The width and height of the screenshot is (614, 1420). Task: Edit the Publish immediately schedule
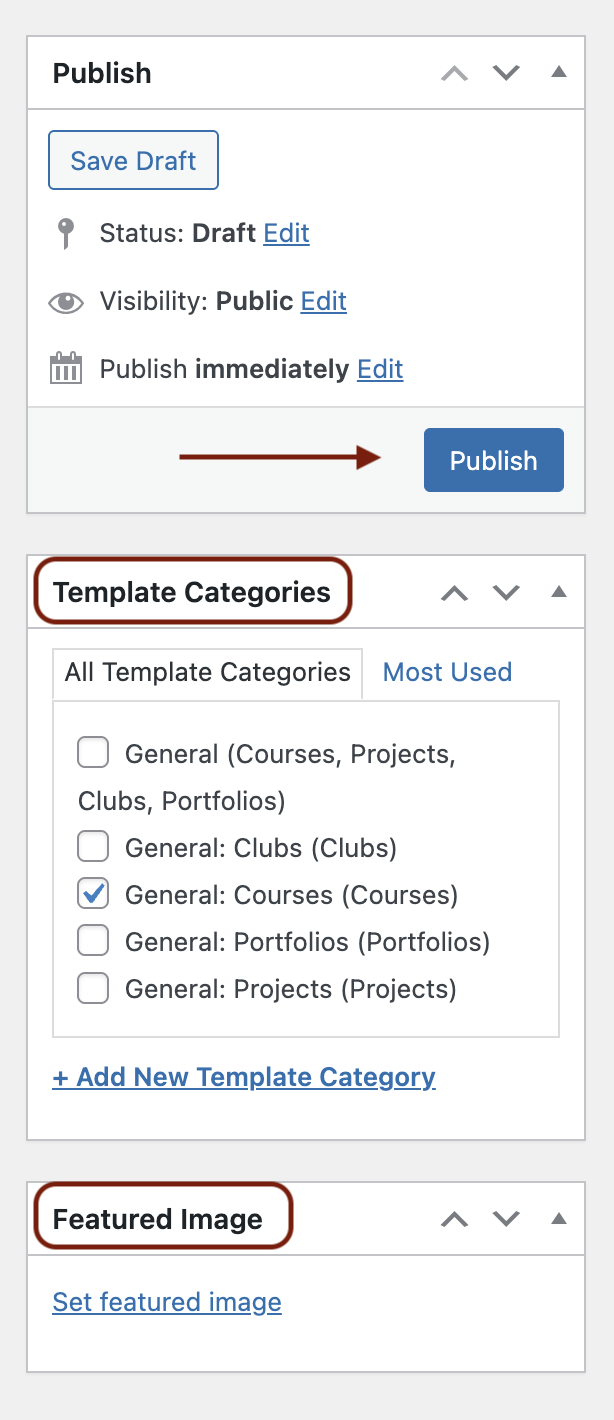tap(380, 369)
